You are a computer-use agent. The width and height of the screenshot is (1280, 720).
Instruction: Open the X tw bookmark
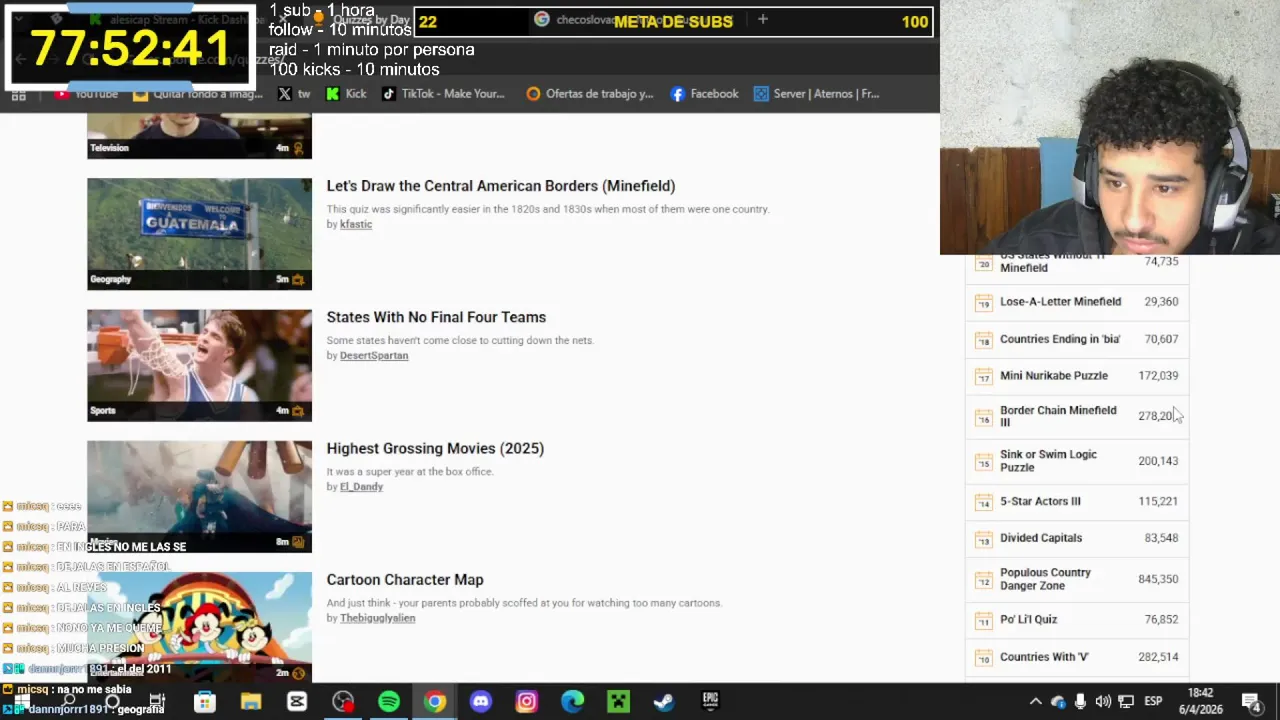(x=294, y=94)
